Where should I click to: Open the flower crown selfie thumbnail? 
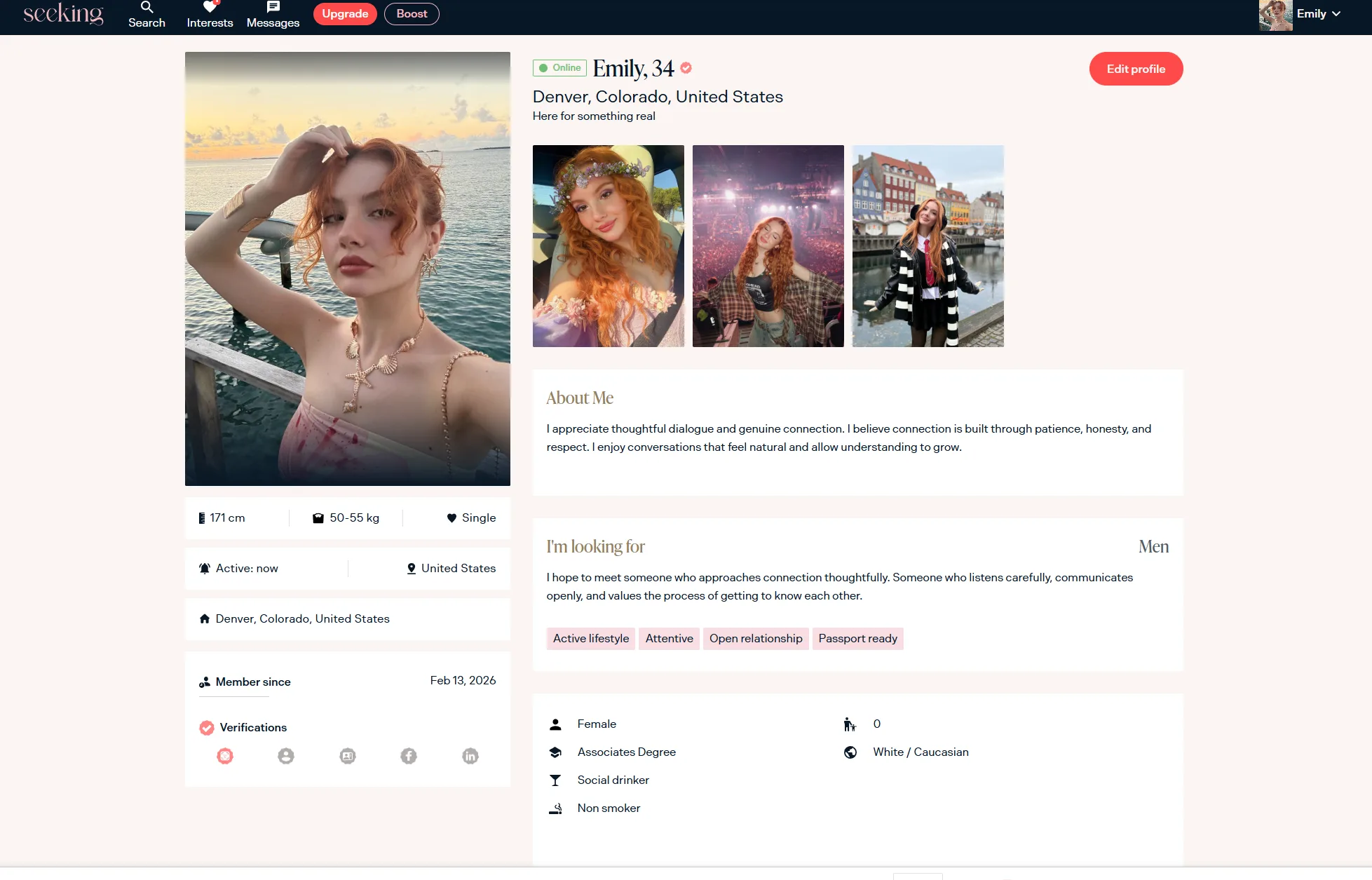coord(608,246)
